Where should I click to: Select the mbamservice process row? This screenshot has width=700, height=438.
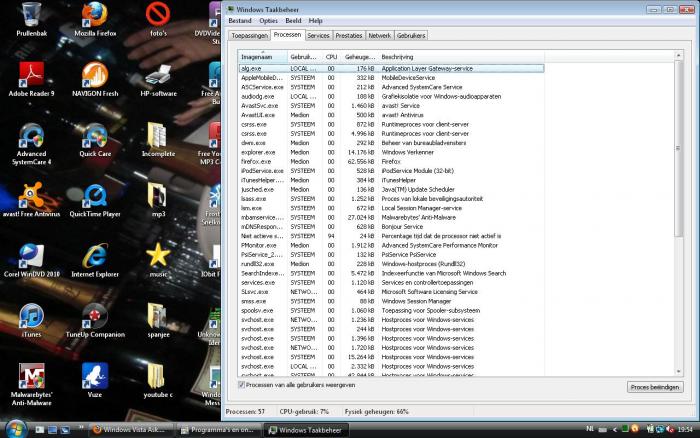(x=391, y=217)
